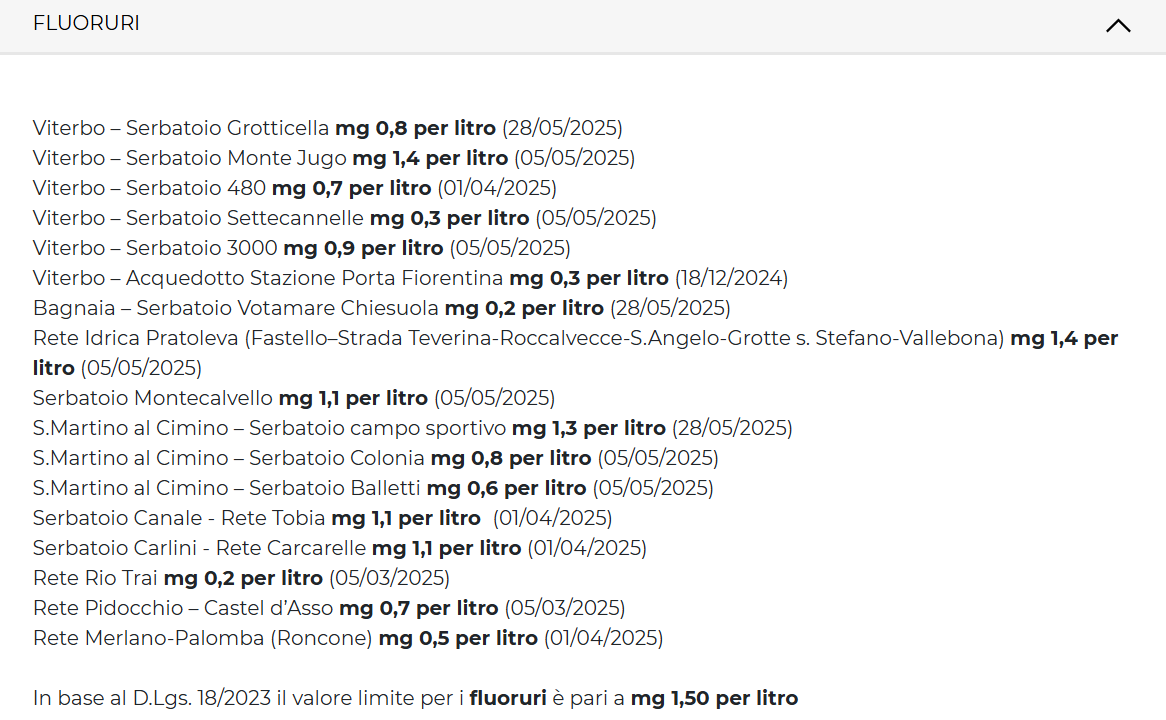The image size is (1166, 720).
Task: Click the Rete Merlano-Palomba (Roncone) entry
Action: (x=347, y=638)
